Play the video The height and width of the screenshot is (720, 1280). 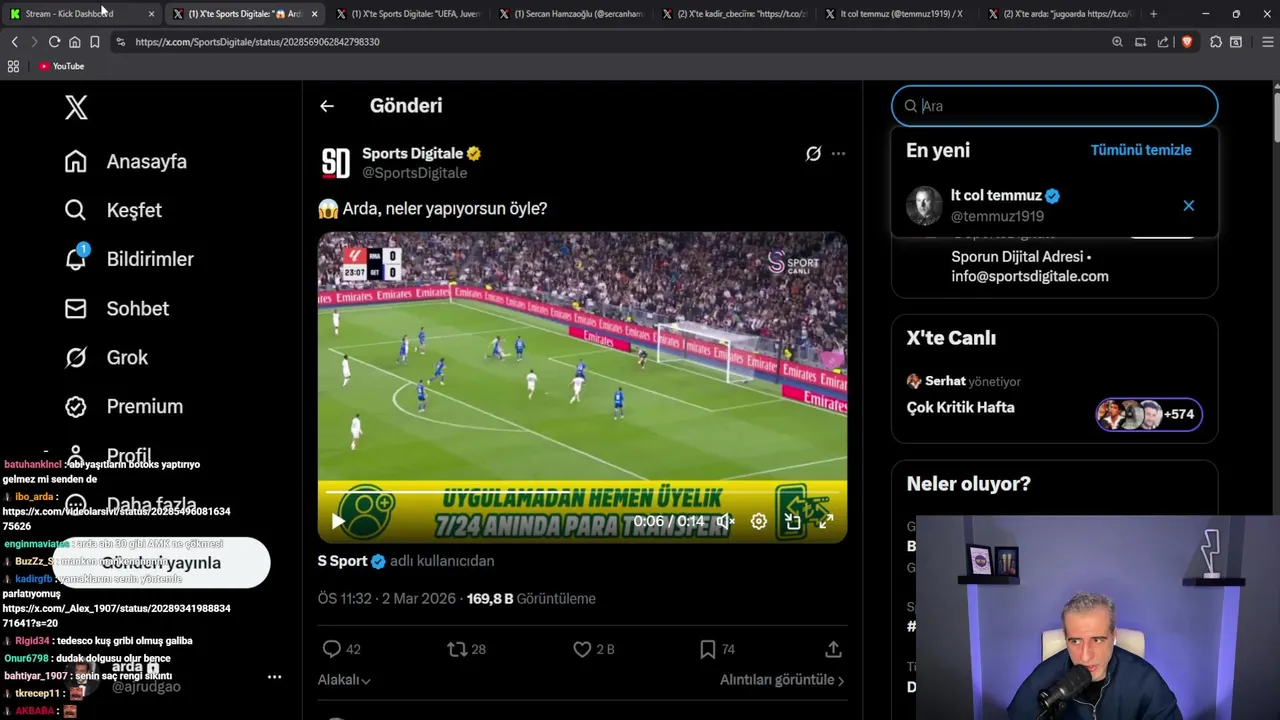tap(338, 521)
